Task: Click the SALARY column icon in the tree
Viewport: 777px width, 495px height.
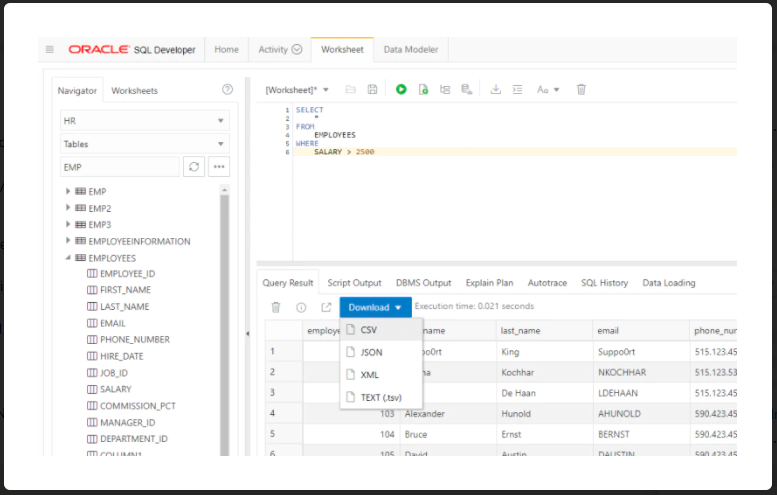Action: (92, 389)
